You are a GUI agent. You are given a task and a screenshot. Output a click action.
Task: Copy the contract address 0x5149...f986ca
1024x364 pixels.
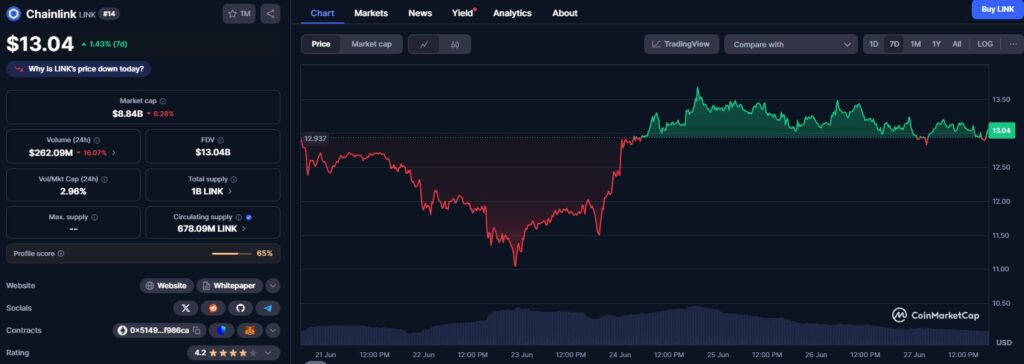pyautogui.click(x=197, y=330)
